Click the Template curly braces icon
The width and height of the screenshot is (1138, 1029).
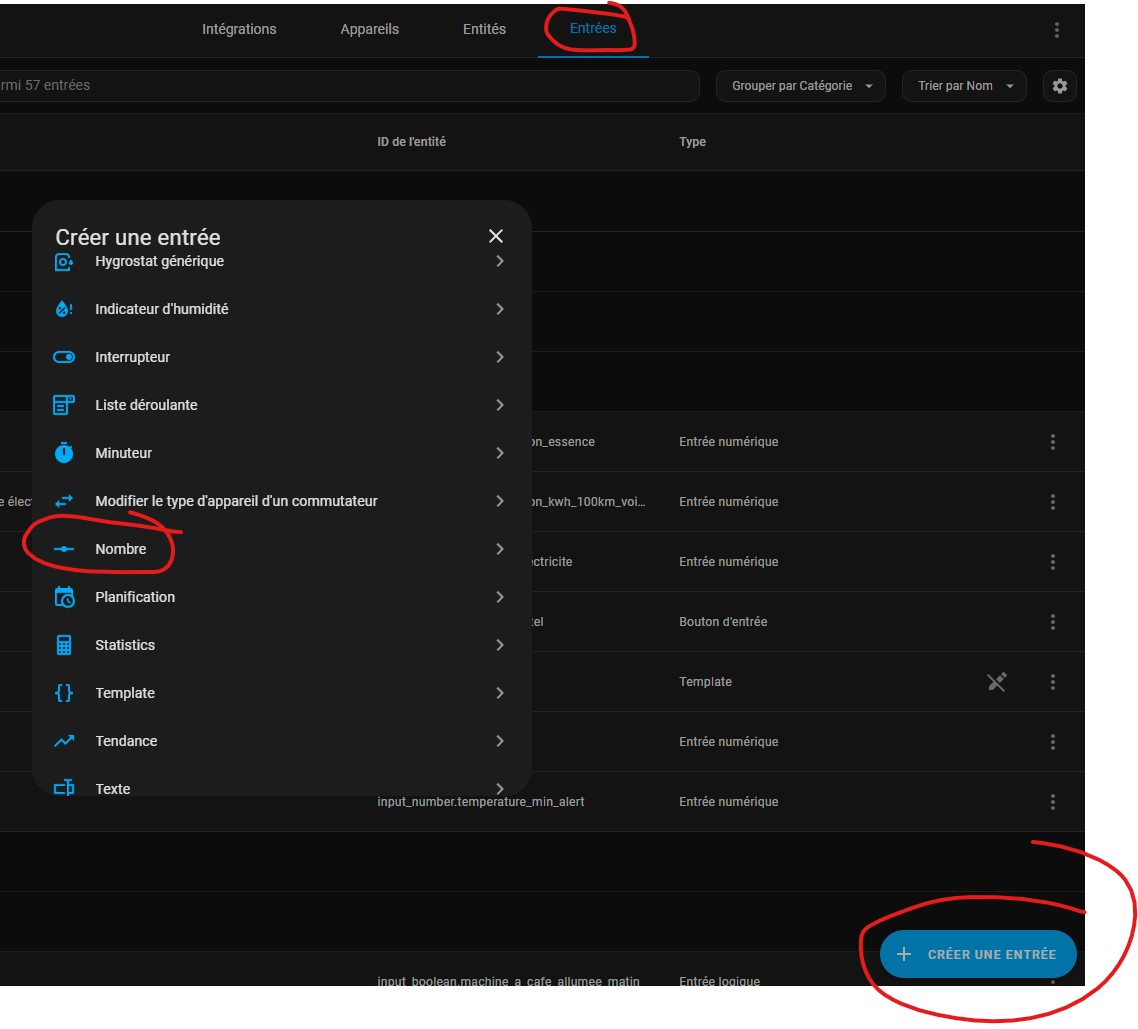point(64,693)
